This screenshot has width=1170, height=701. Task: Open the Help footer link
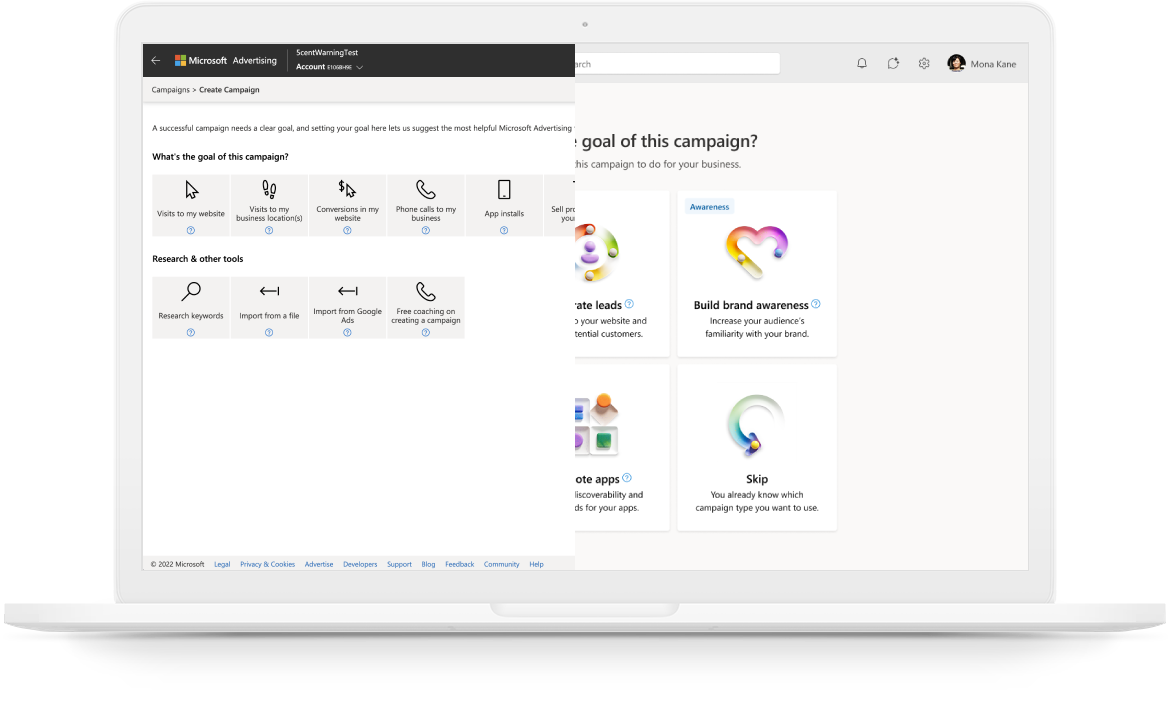coord(536,564)
